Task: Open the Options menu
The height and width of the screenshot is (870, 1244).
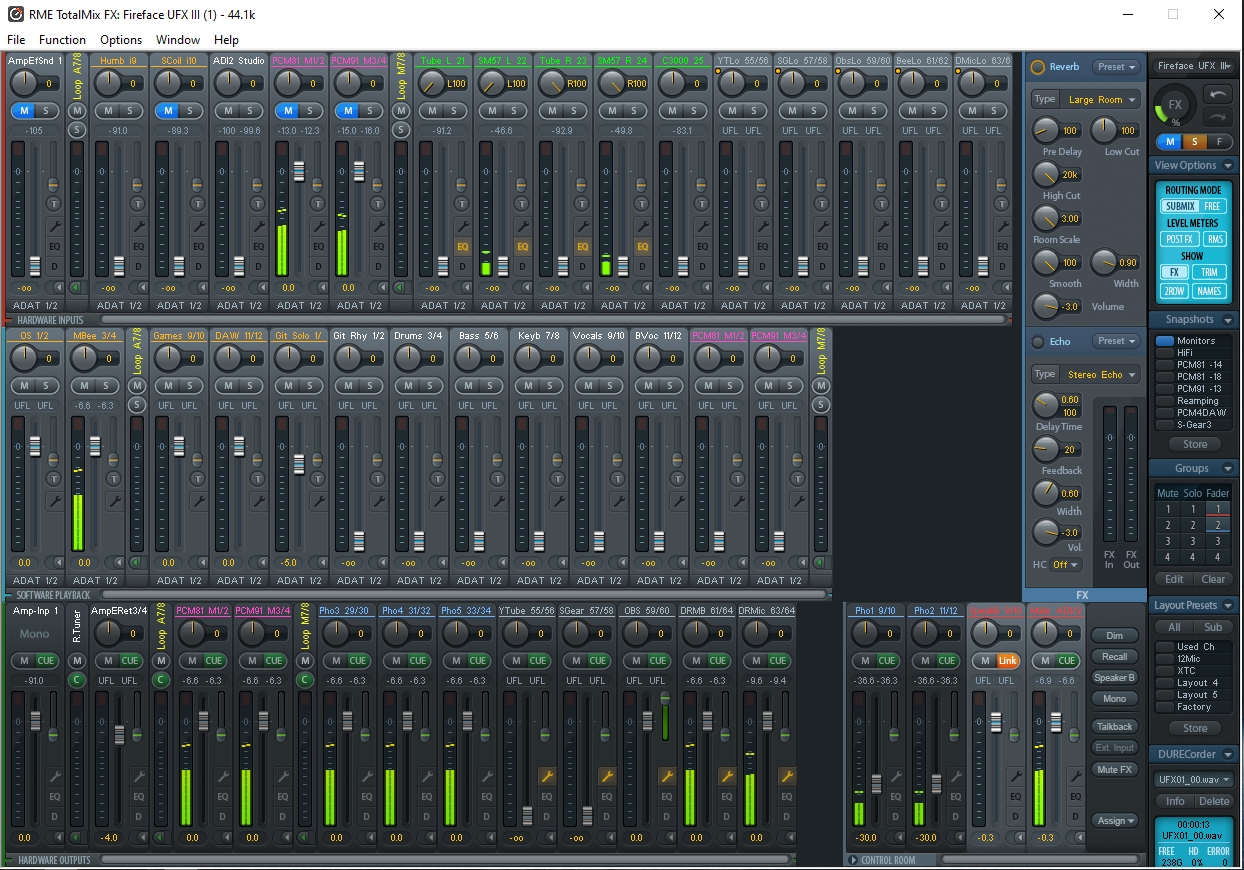Action: pos(121,40)
